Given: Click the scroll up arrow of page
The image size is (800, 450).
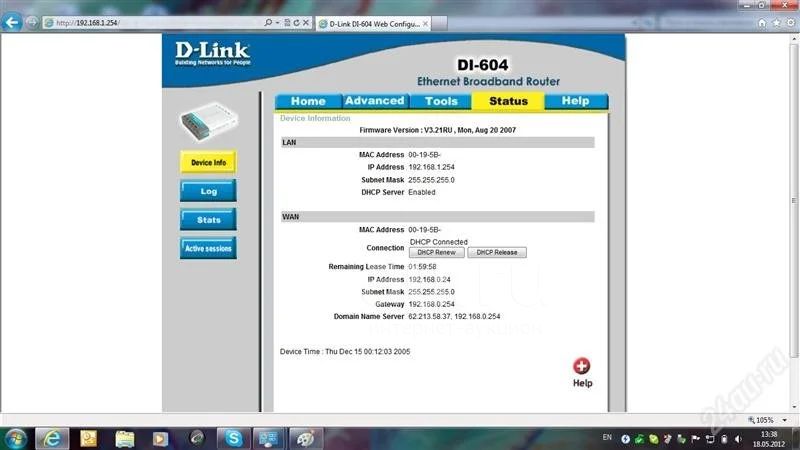Looking at the screenshot, I should 794,38.
